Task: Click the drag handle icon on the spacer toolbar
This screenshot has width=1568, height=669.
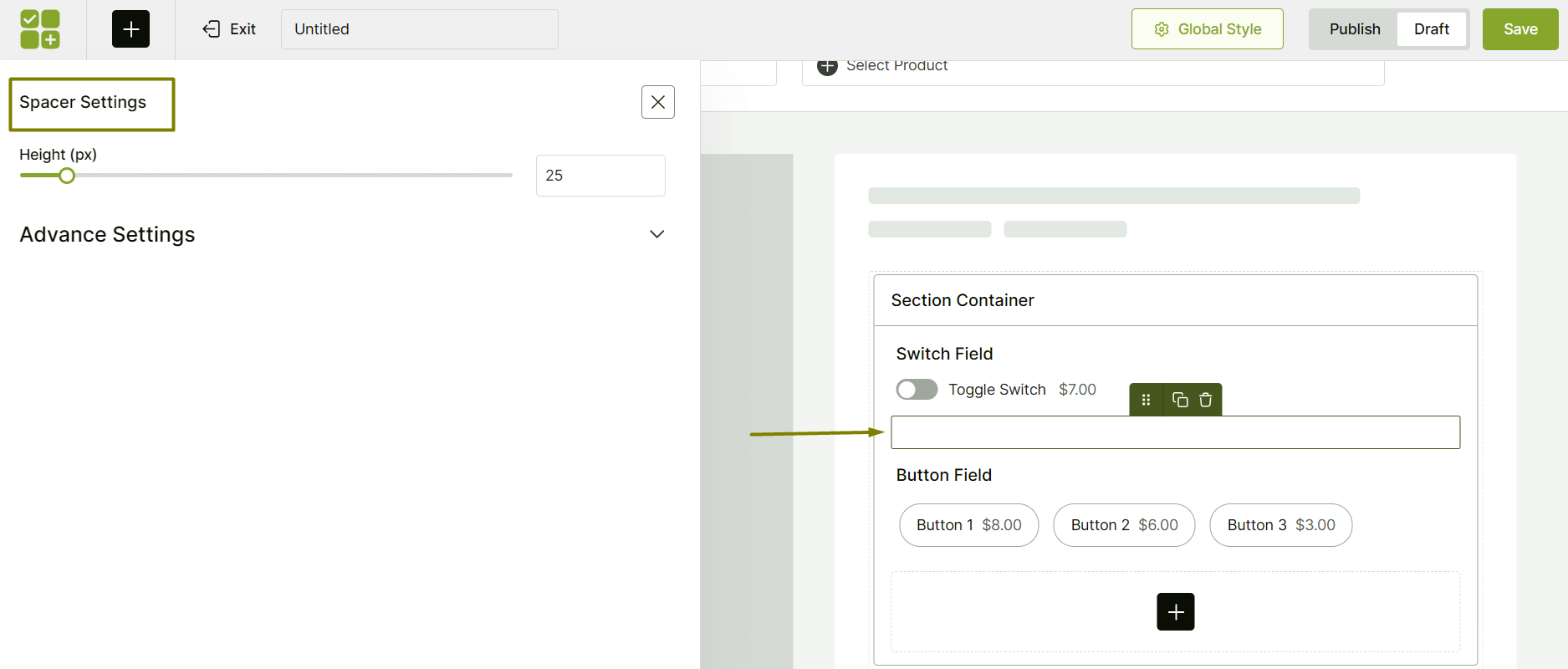Action: coord(1146,400)
